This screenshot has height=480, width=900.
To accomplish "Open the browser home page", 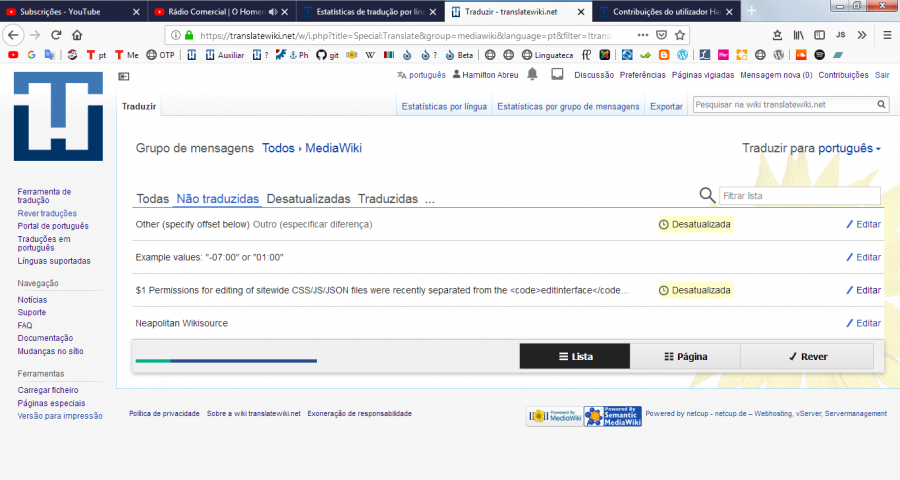I will (77, 35).
